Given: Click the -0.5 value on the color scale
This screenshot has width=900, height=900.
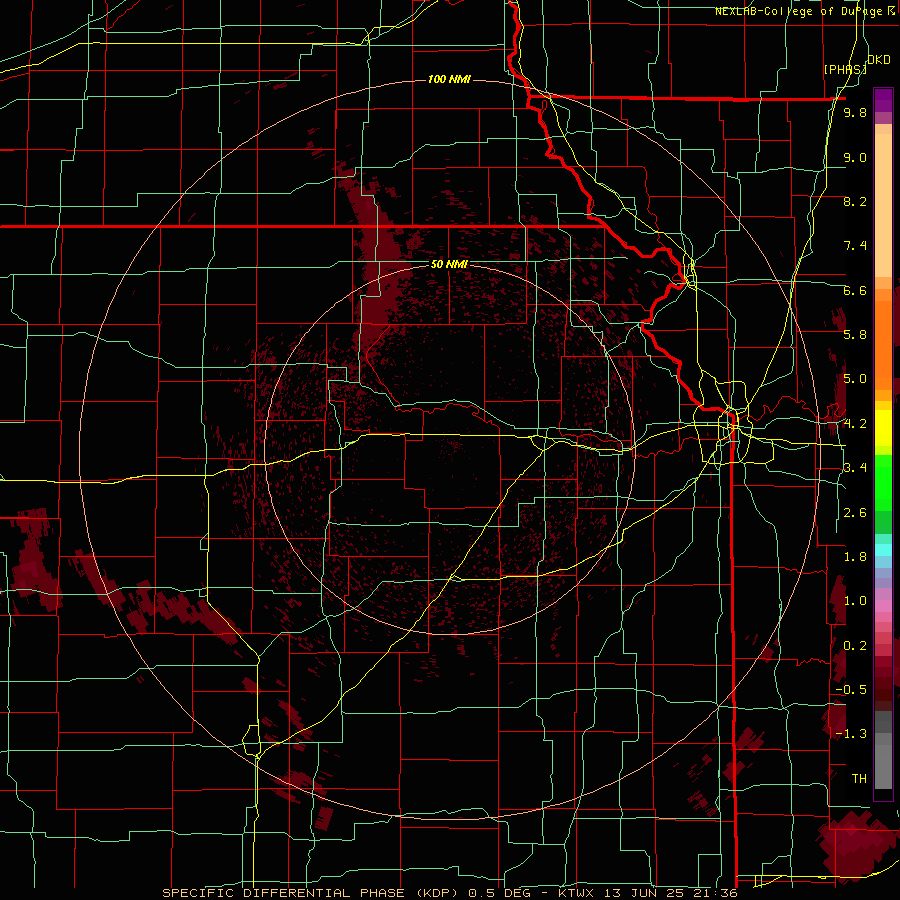Looking at the screenshot, I should tap(851, 689).
